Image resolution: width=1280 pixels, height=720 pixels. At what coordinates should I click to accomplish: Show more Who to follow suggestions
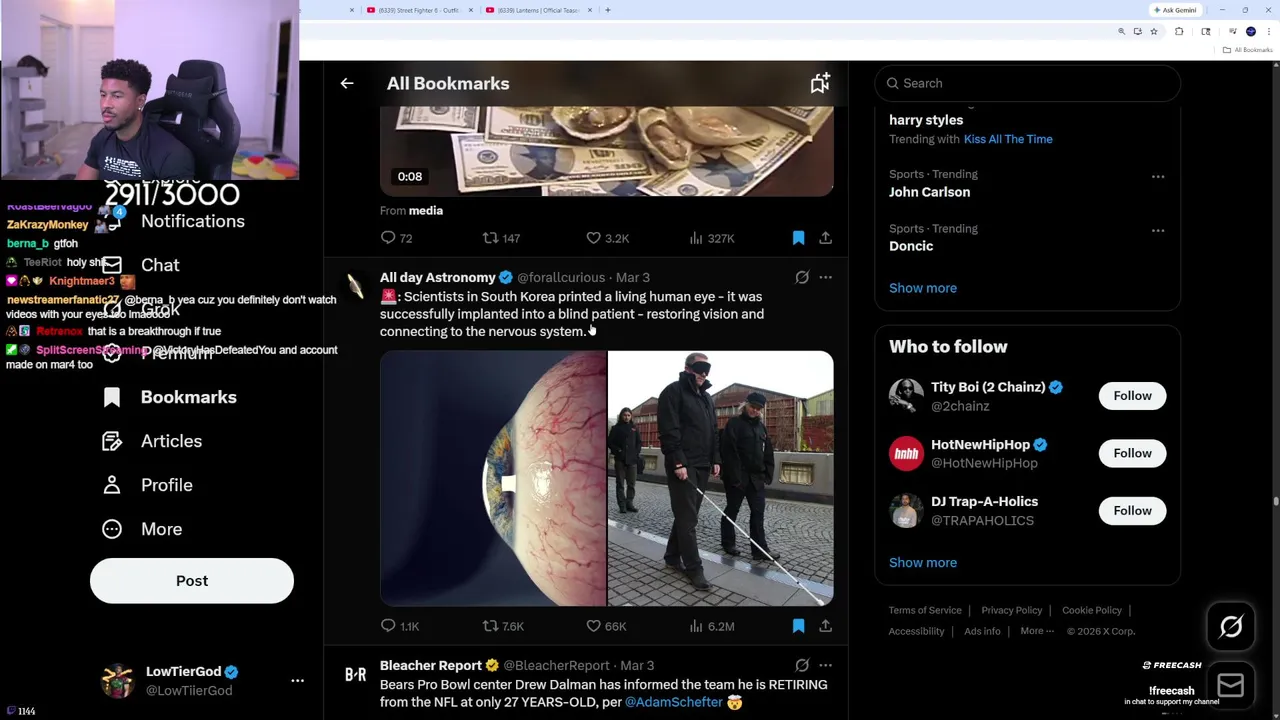pyautogui.click(x=923, y=562)
